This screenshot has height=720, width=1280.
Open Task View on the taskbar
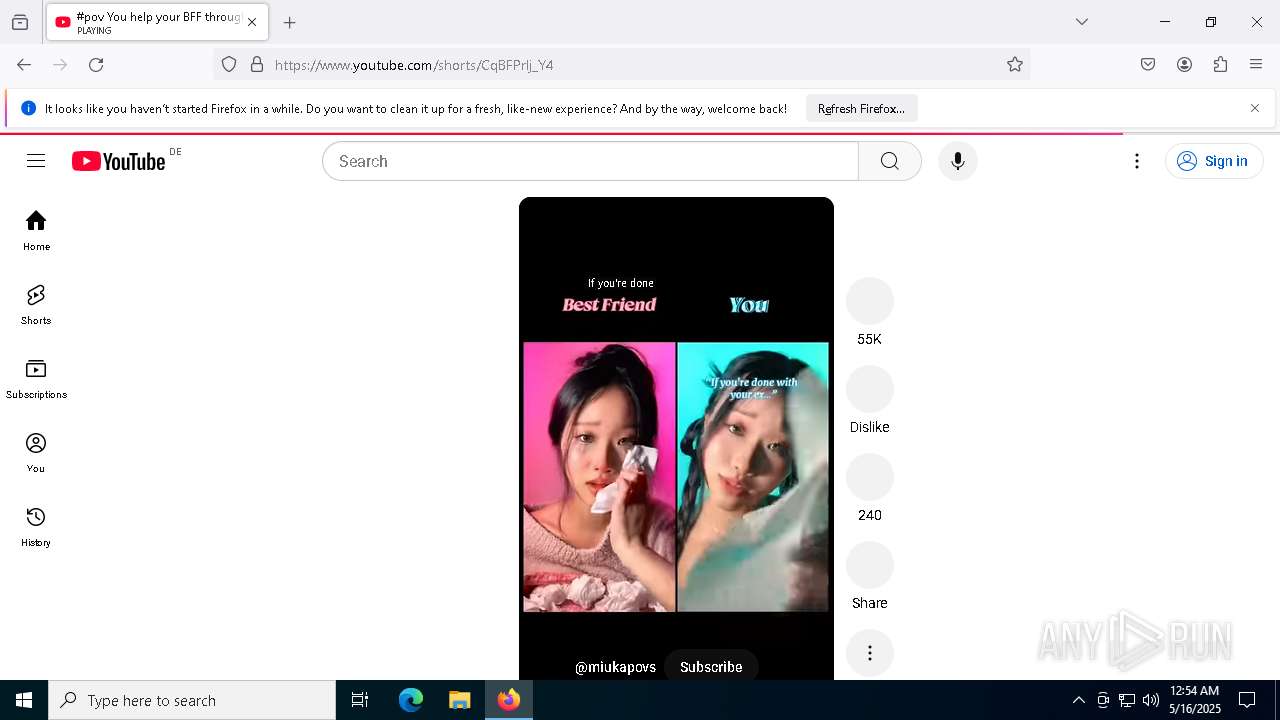[x=360, y=700]
